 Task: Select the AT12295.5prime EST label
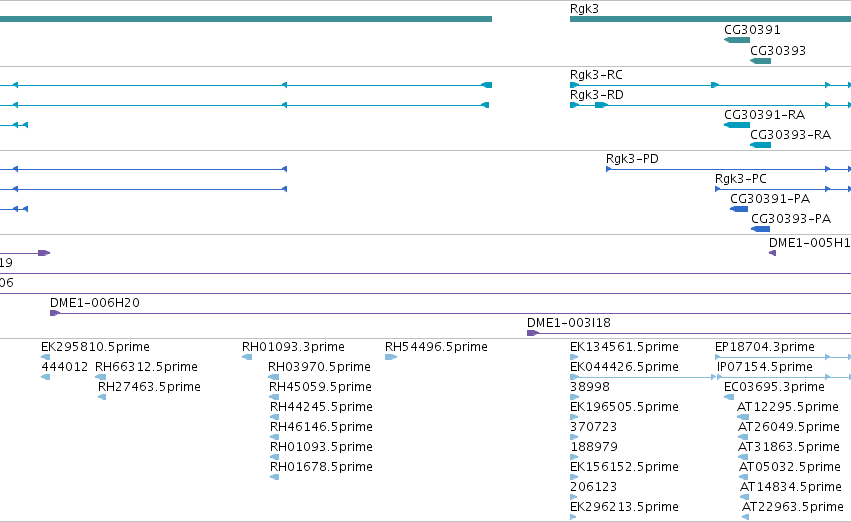(788, 406)
